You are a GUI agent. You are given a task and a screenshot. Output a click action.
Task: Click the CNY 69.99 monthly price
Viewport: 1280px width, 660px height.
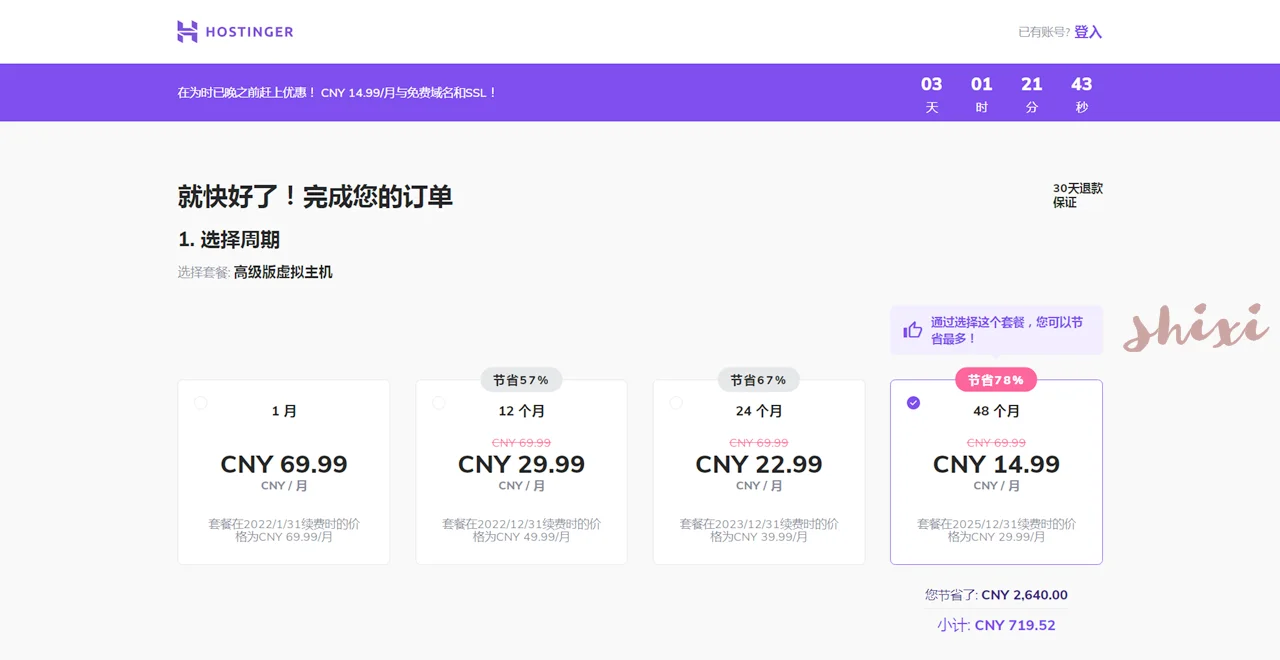(284, 464)
